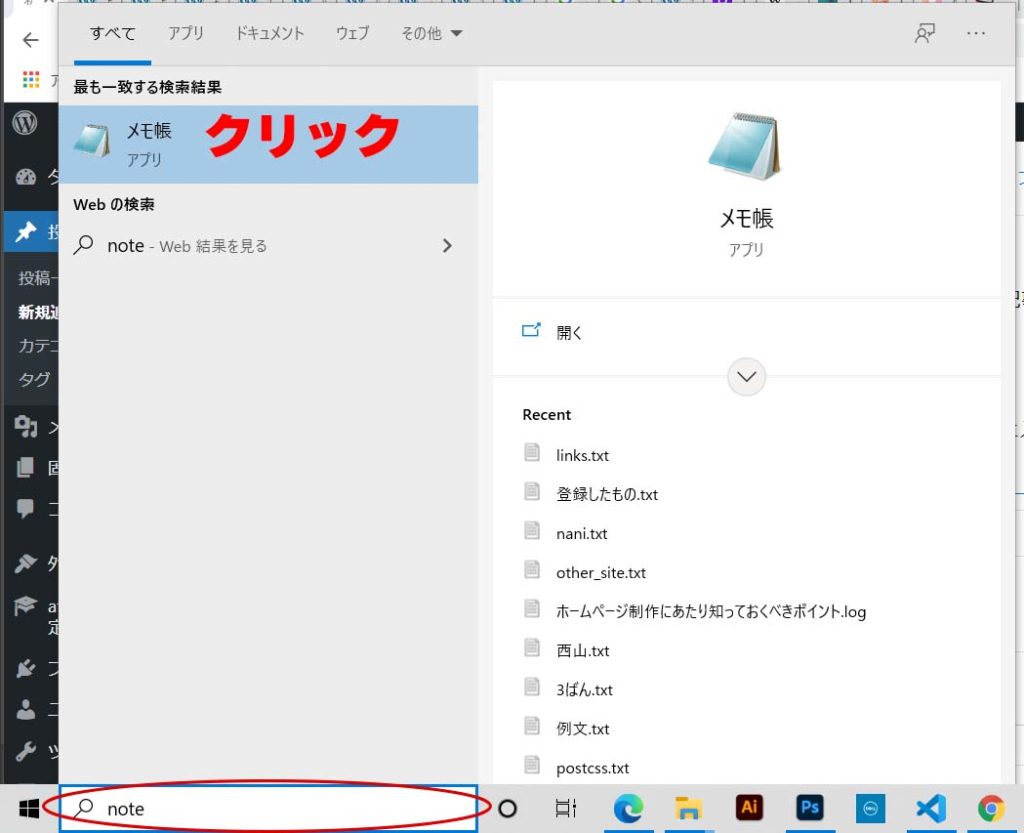Open Adobe Photoshop from the taskbar
The height and width of the screenshot is (833, 1024).
coord(810,808)
